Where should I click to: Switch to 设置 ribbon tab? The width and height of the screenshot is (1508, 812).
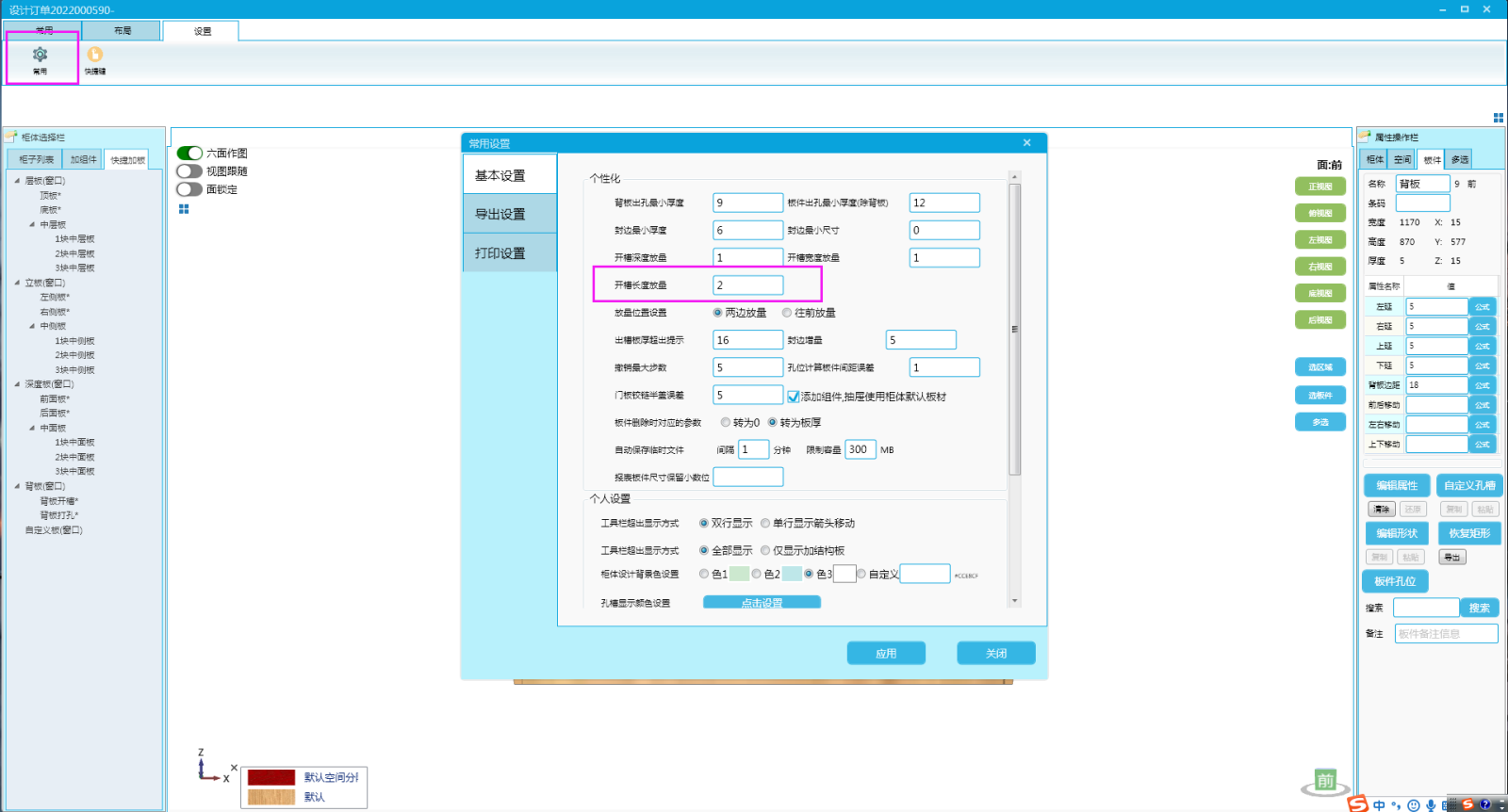point(202,31)
